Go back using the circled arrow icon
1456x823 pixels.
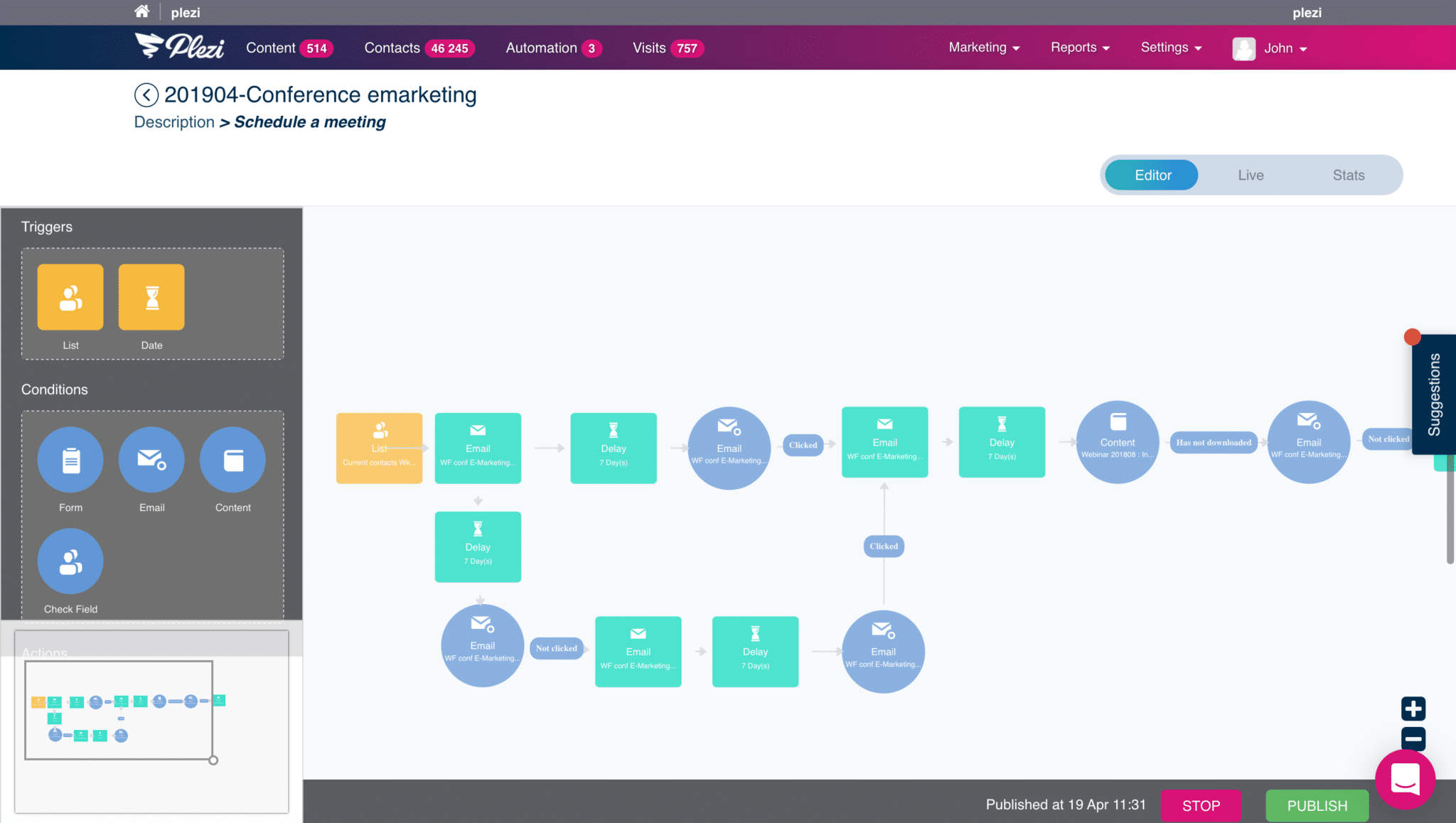point(146,95)
